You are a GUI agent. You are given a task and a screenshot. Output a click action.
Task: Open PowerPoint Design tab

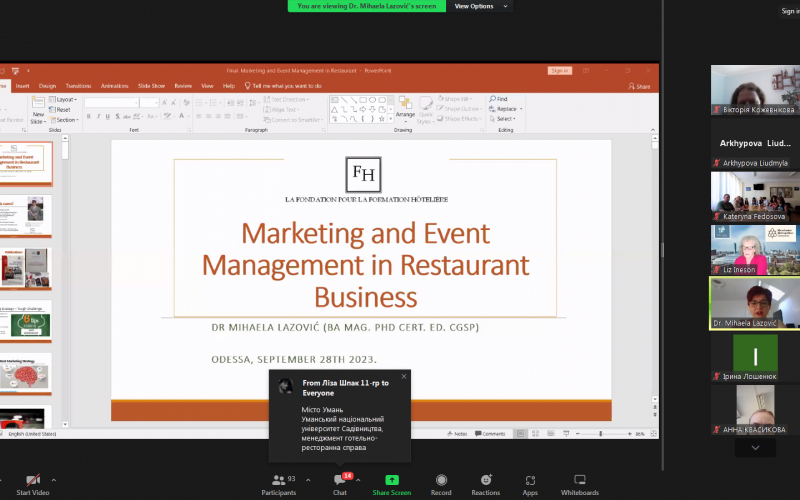coord(47,86)
